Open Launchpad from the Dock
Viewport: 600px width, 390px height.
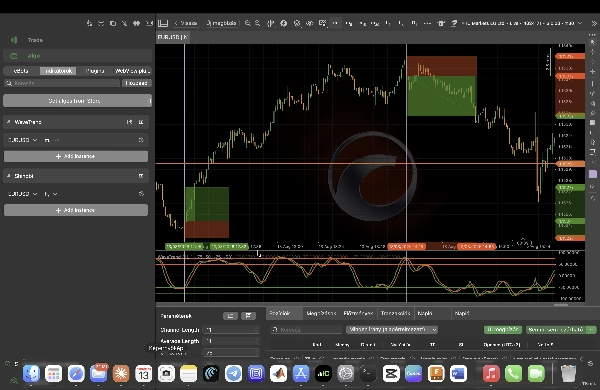(54, 373)
